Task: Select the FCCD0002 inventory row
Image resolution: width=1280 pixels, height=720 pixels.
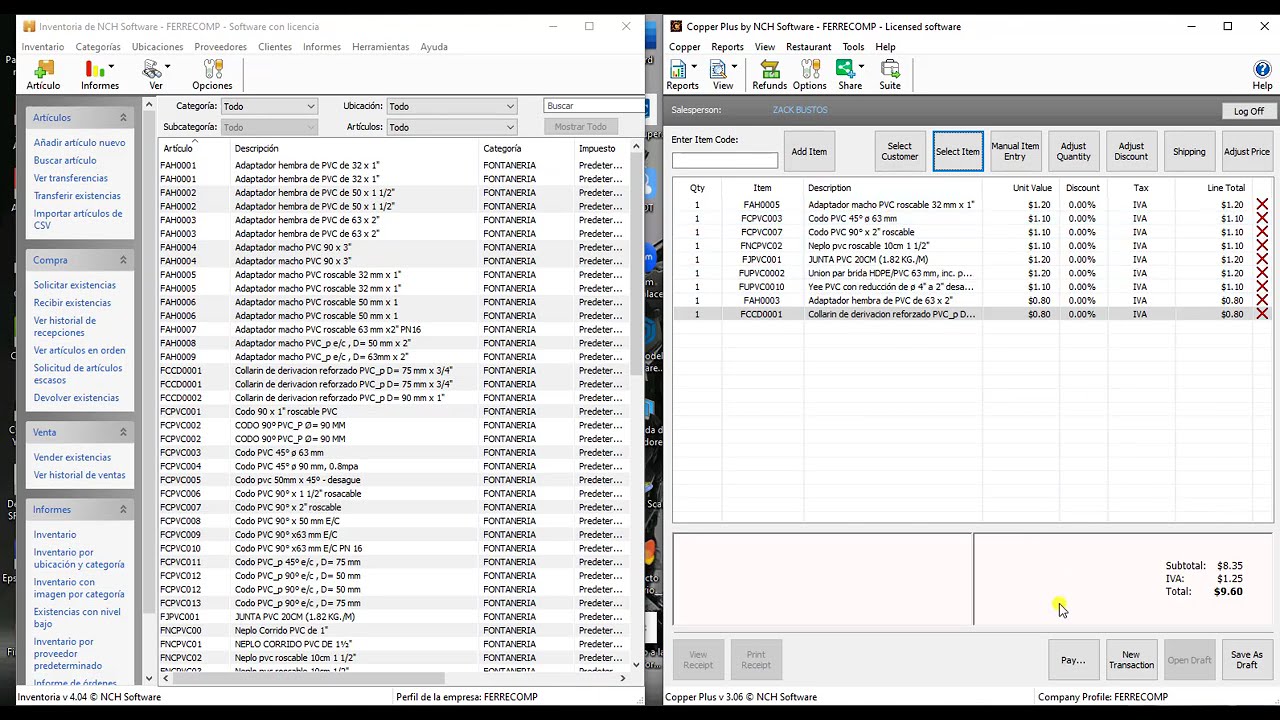Action: [394, 398]
